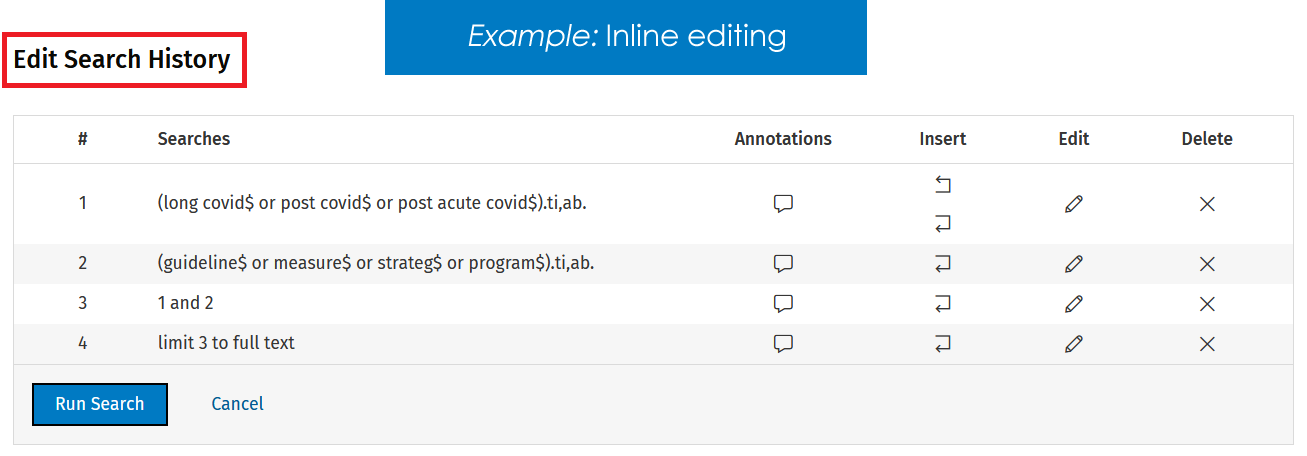Edit the guideline$ search row
1307x456 pixels.
pyautogui.click(x=1074, y=264)
